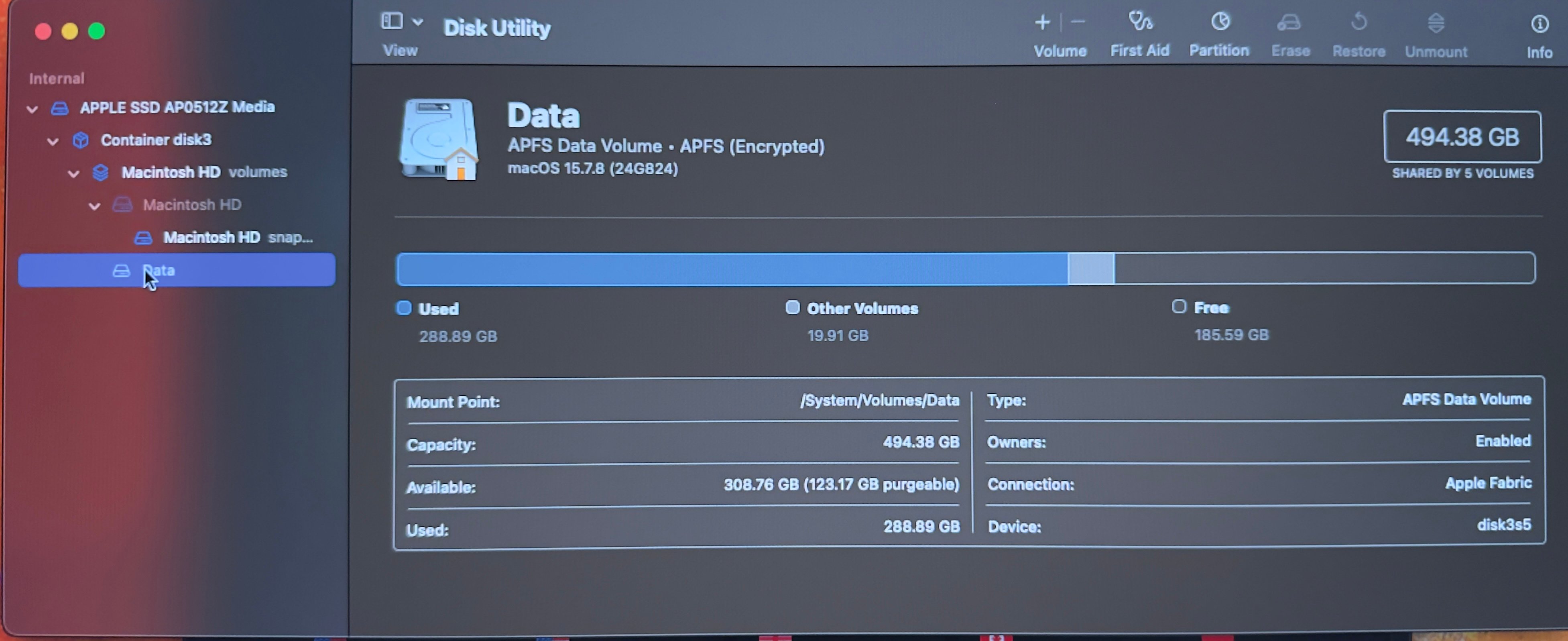Click the First Aid label
This screenshot has width=1568, height=641.
[1139, 51]
